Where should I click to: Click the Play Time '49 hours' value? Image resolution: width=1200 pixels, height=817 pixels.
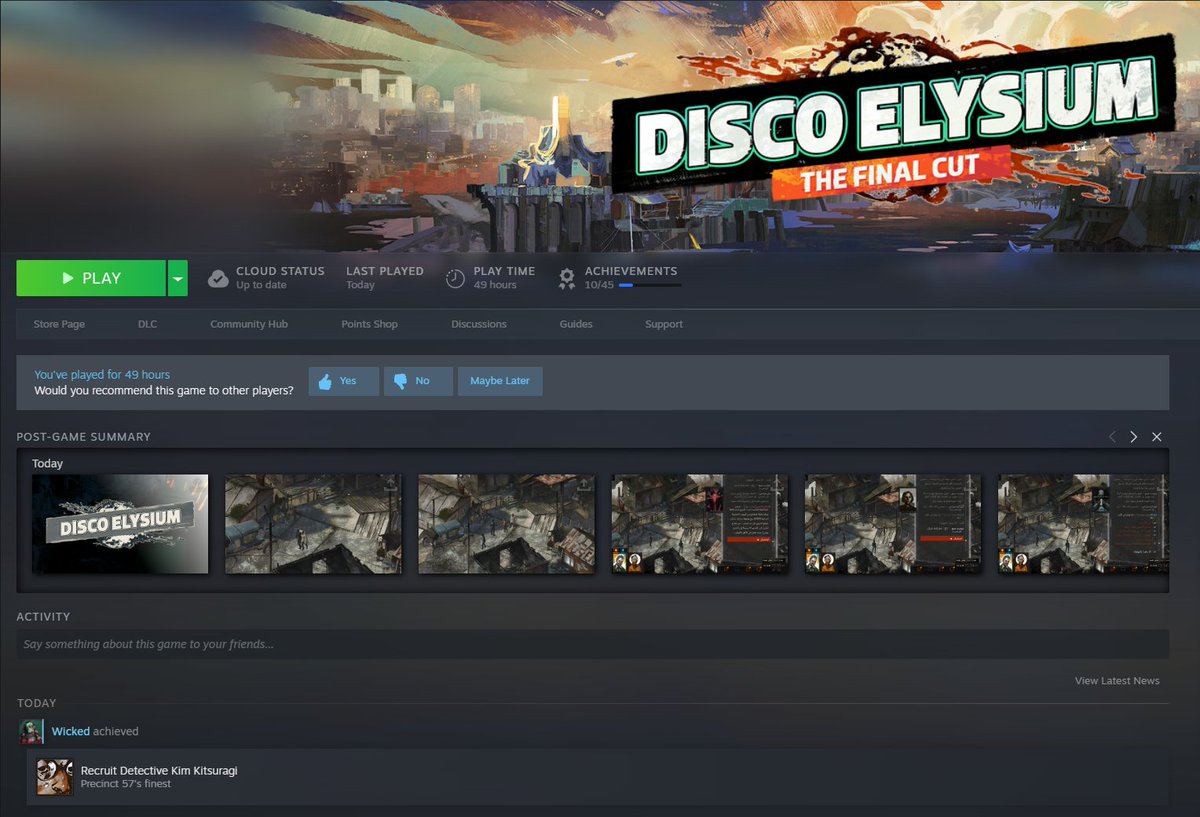[495, 285]
